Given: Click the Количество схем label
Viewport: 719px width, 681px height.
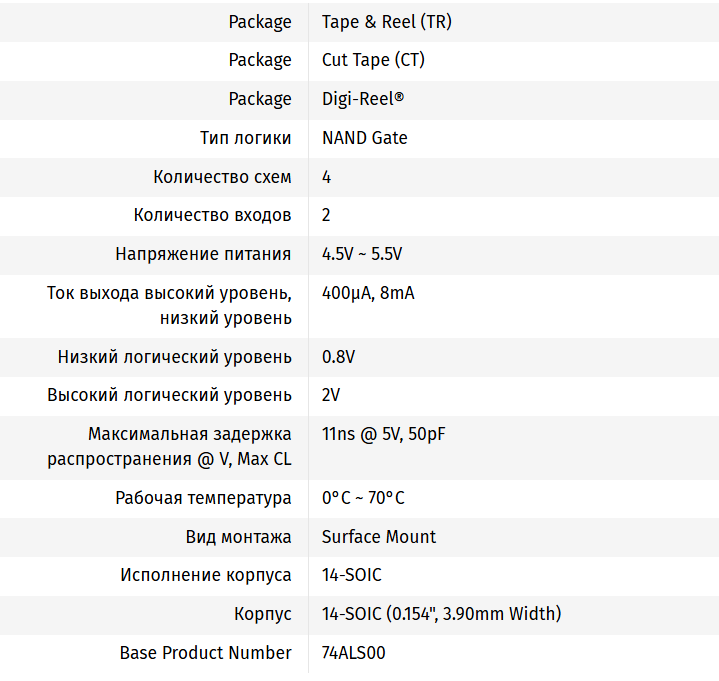Looking at the screenshot, I should [x=222, y=177].
